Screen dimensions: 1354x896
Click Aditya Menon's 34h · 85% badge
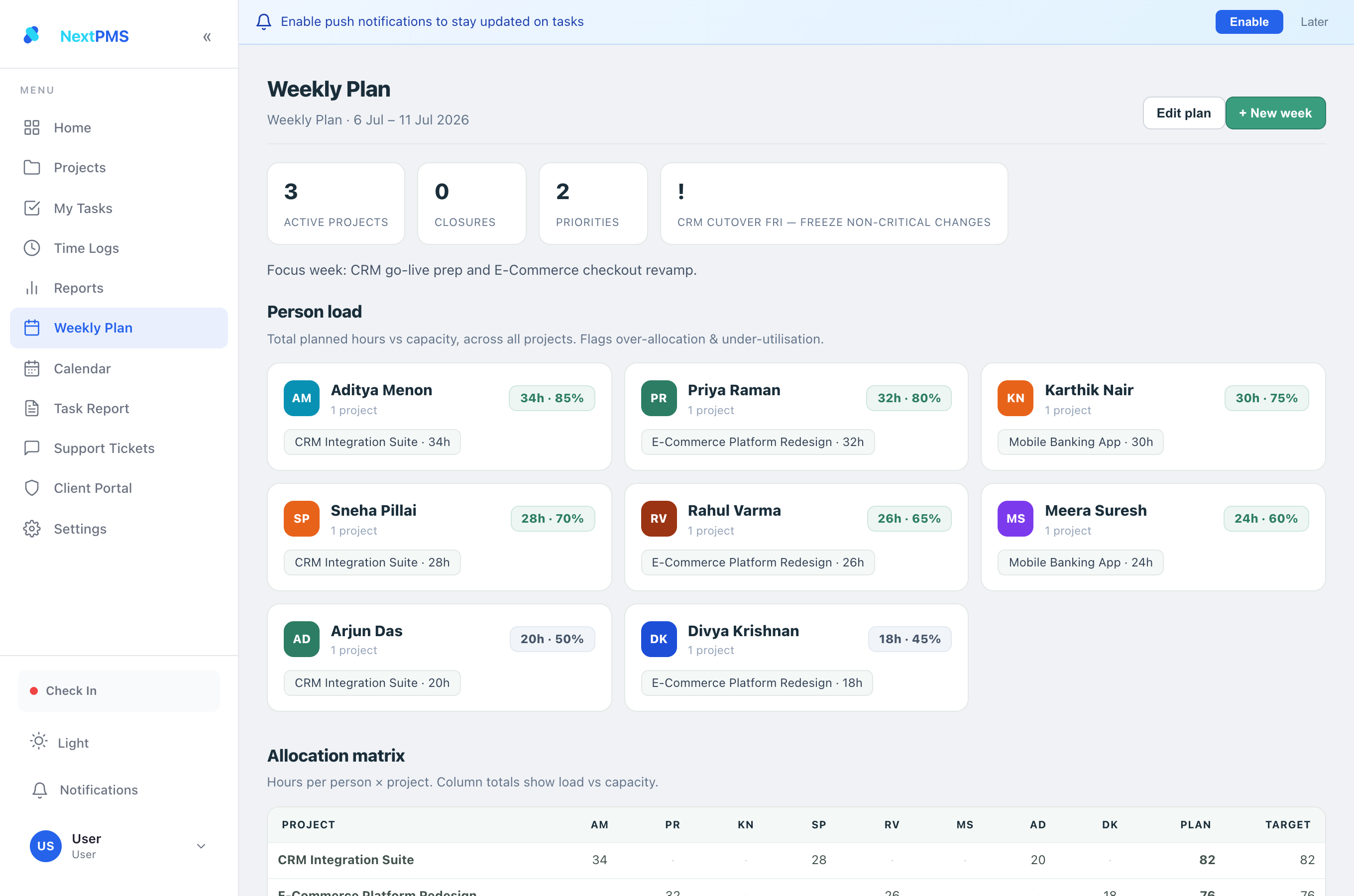552,398
